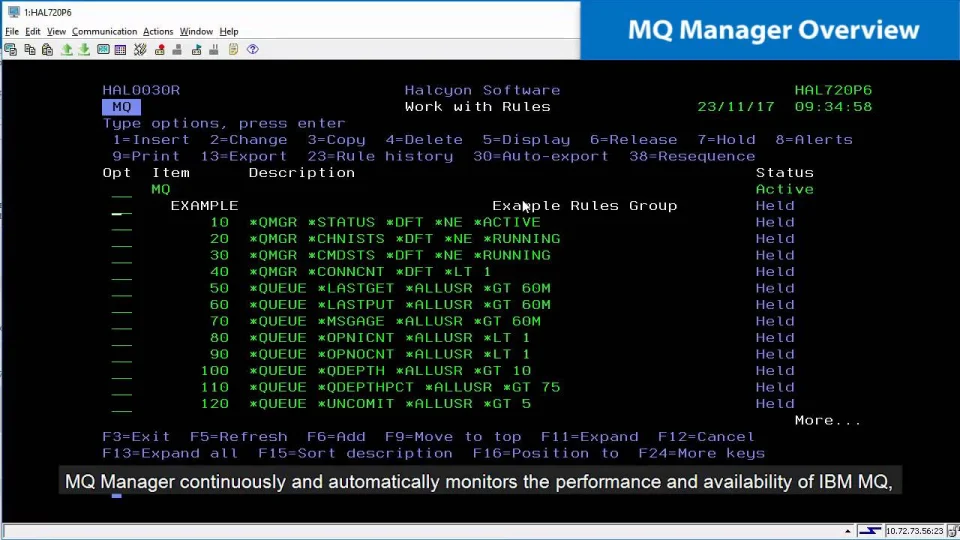The image size is (960, 540).
Task: Click the connection status indicator in the status bar
Action: pos(869,531)
